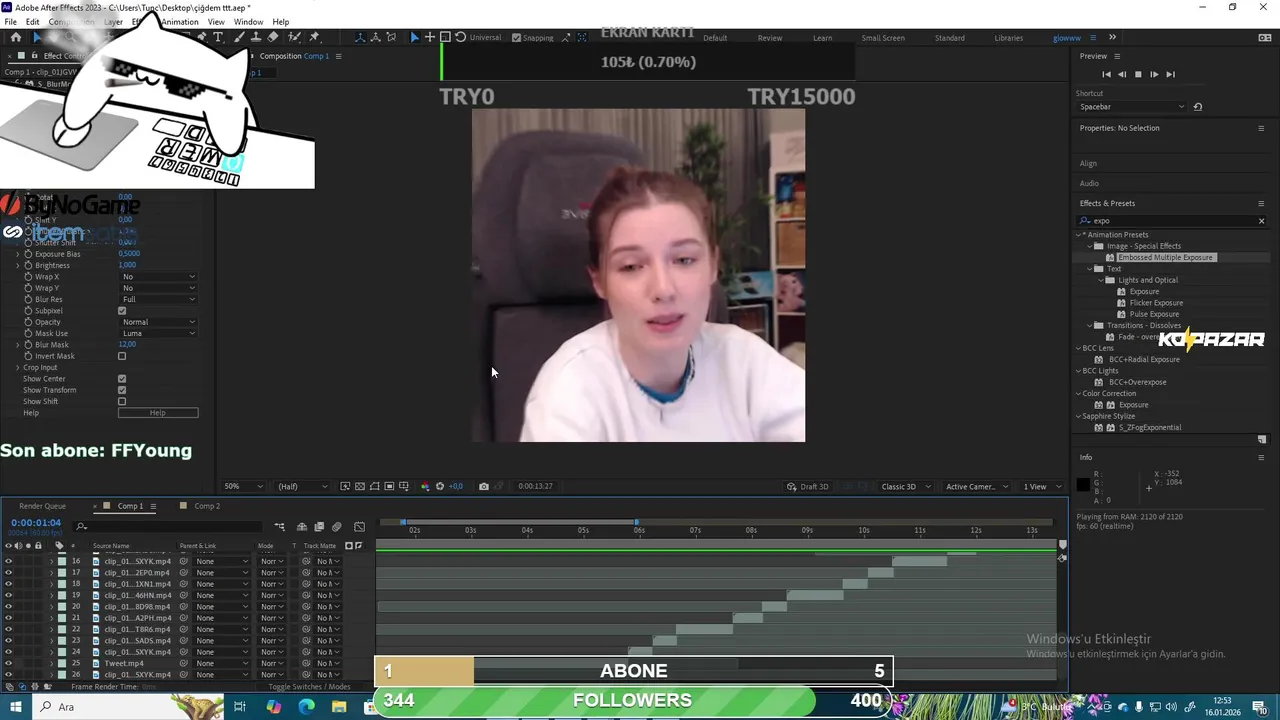Click the current timecode 0:00:01:04
Image resolution: width=1280 pixels, height=720 pixels.
[x=36, y=523]
